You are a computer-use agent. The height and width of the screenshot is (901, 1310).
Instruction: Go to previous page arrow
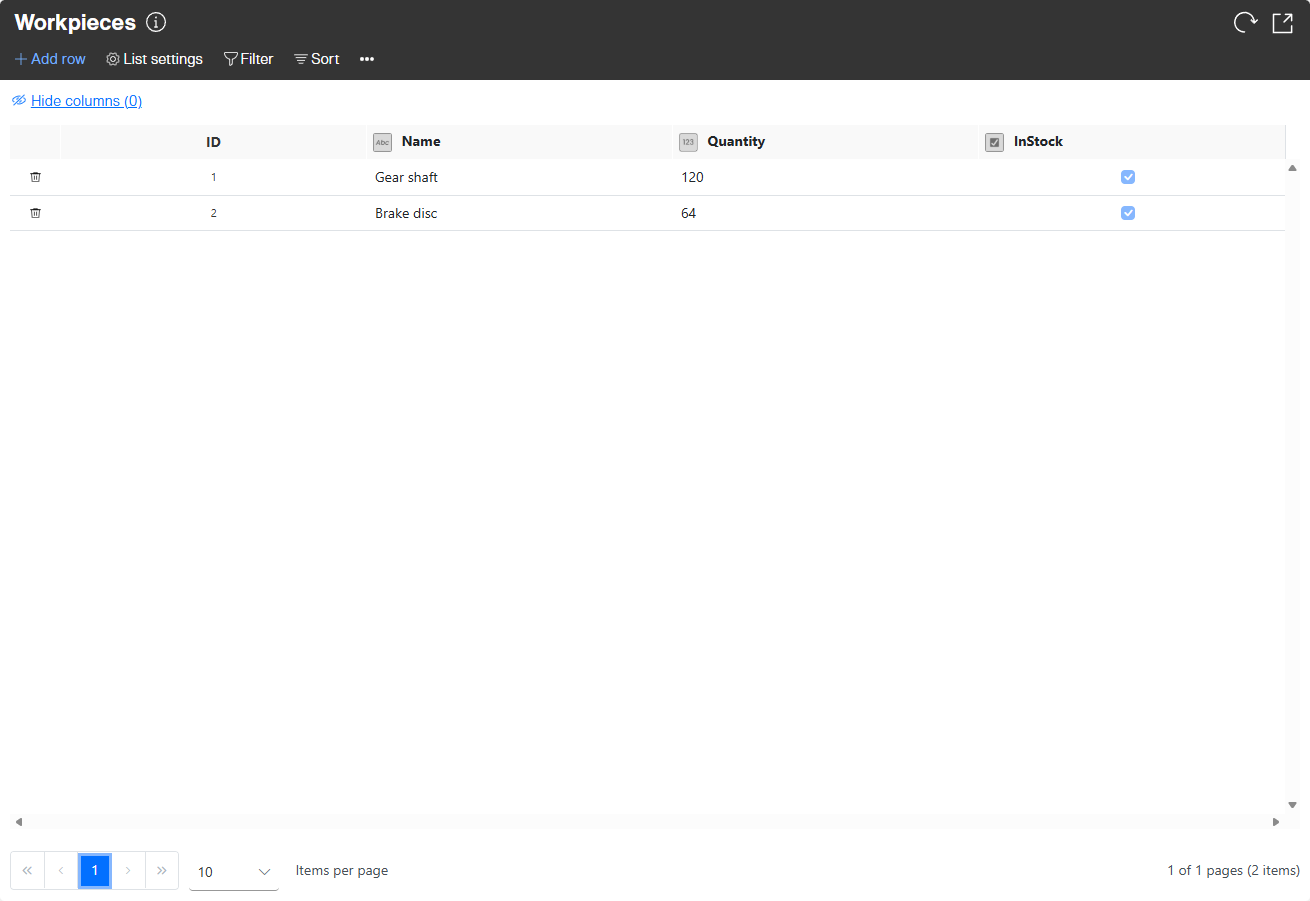click(x=61, y=870)
